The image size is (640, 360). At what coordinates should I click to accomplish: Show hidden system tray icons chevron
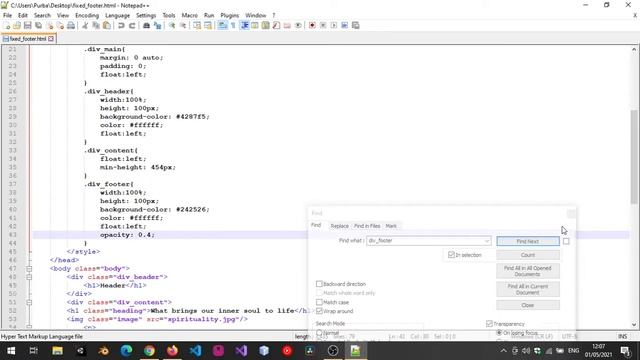504,351
